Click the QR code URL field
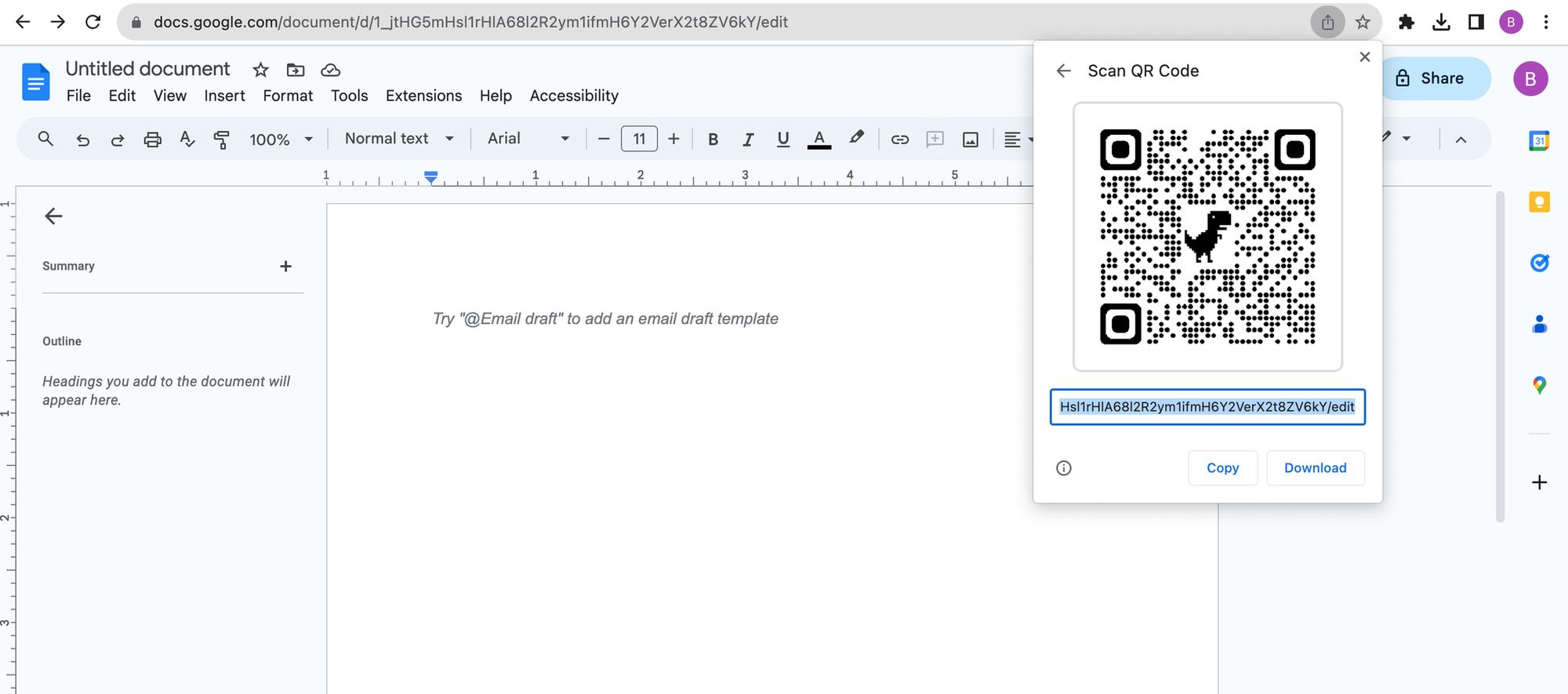 click(x=1207, y=407)
